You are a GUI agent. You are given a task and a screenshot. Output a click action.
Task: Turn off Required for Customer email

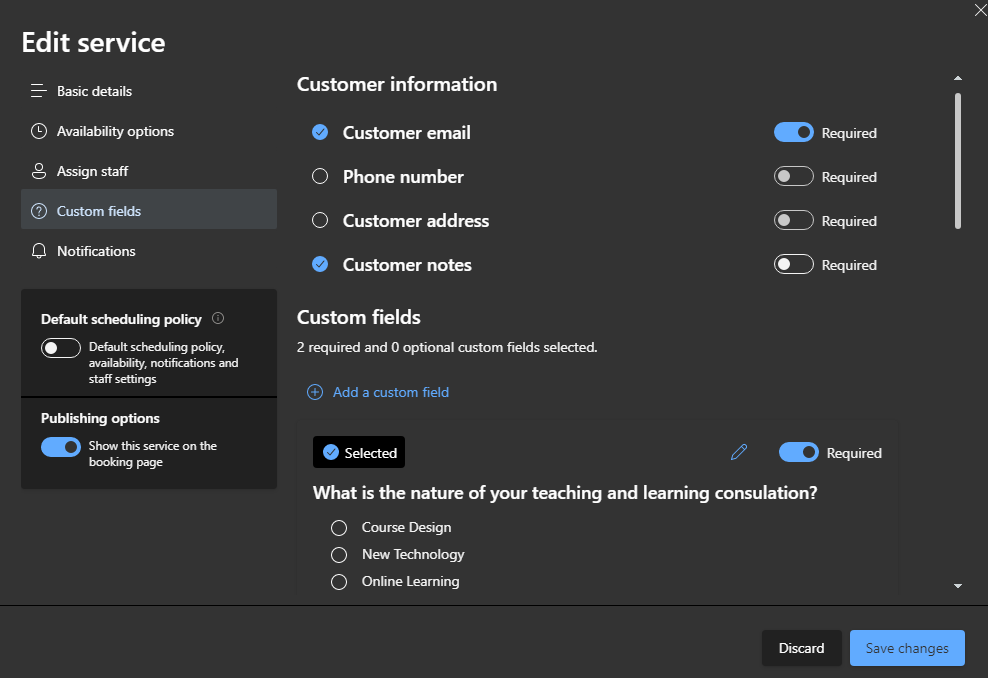coord(793,133)
